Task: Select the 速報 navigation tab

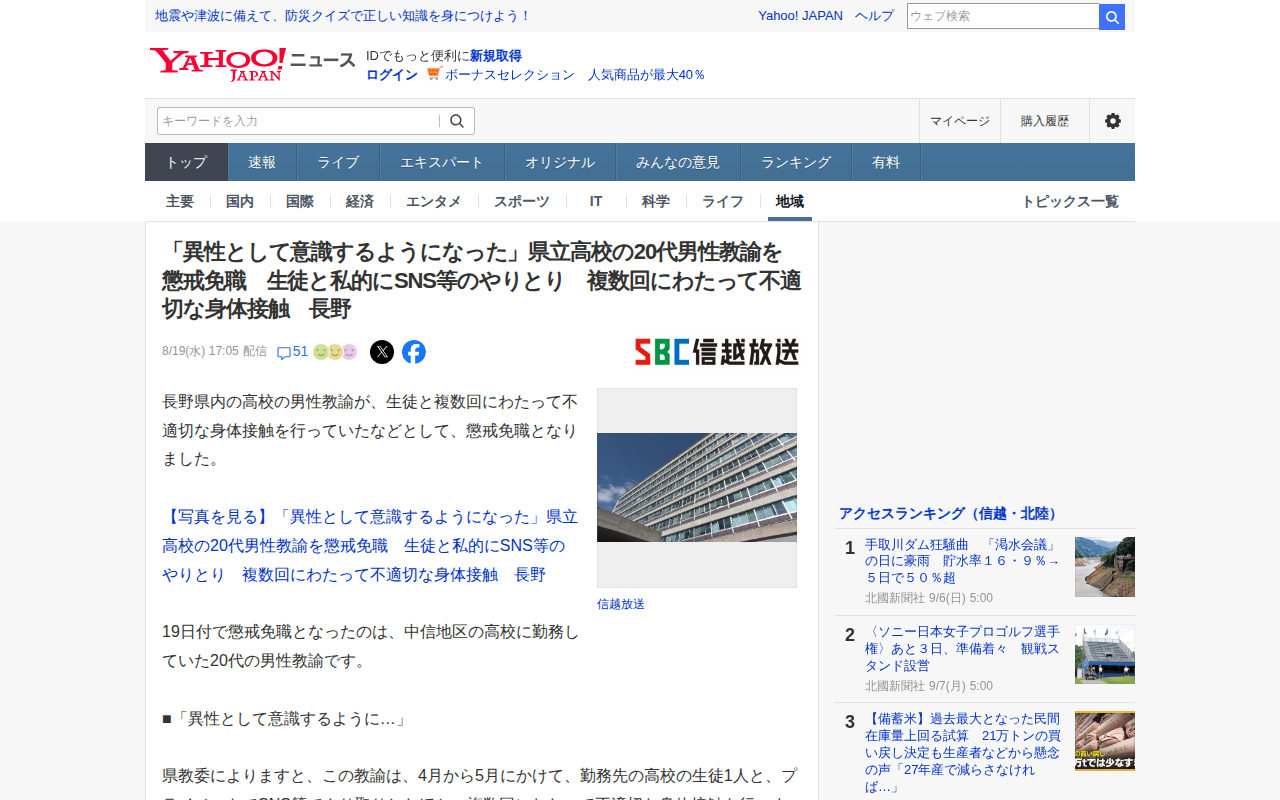Action: (x=262, y=162)
